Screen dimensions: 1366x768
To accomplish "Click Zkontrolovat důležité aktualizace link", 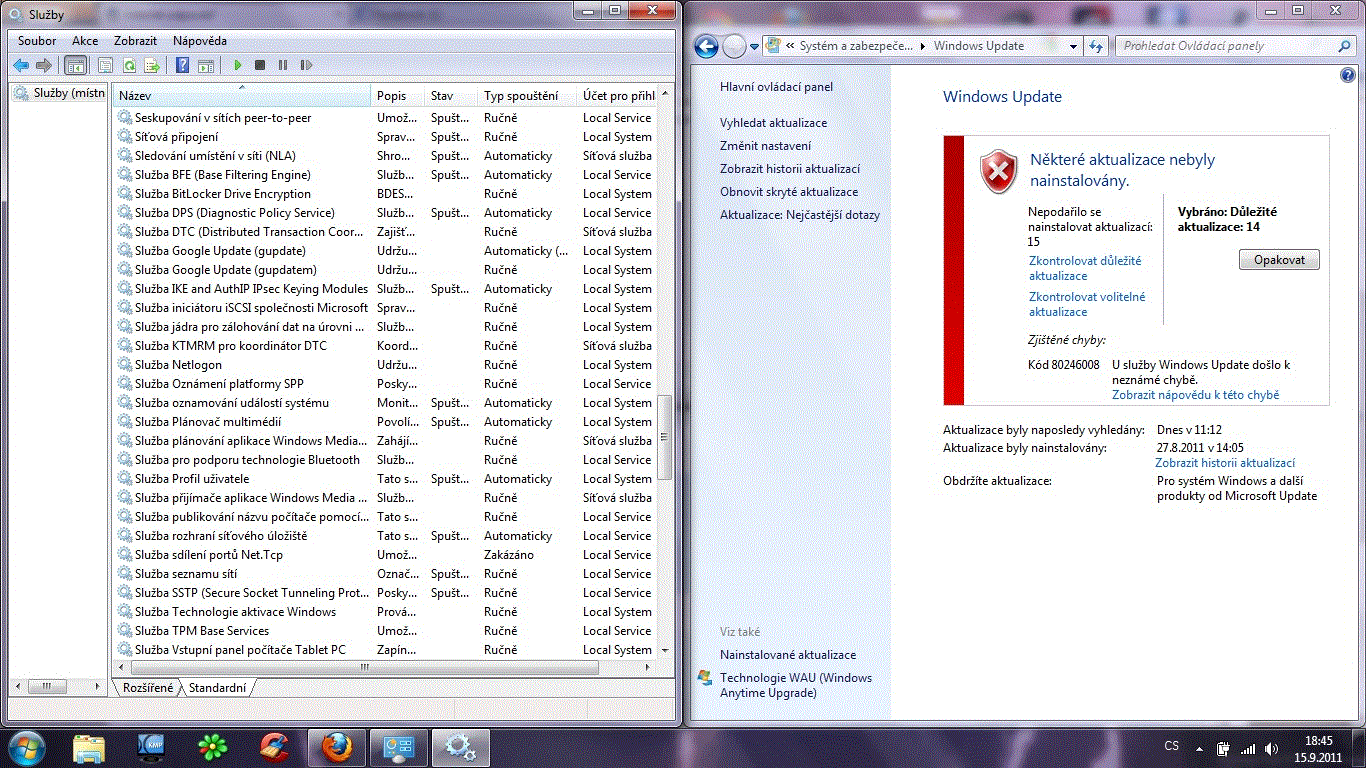I will 1085,268.
